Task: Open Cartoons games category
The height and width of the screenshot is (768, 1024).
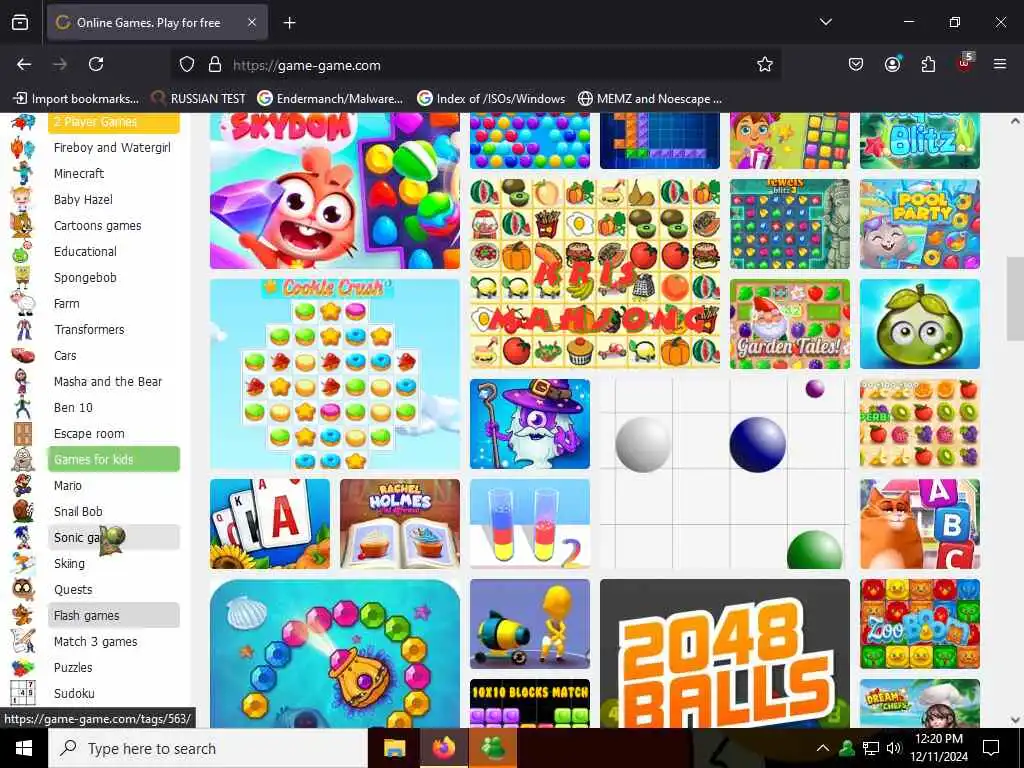Action: pos(97,226)
